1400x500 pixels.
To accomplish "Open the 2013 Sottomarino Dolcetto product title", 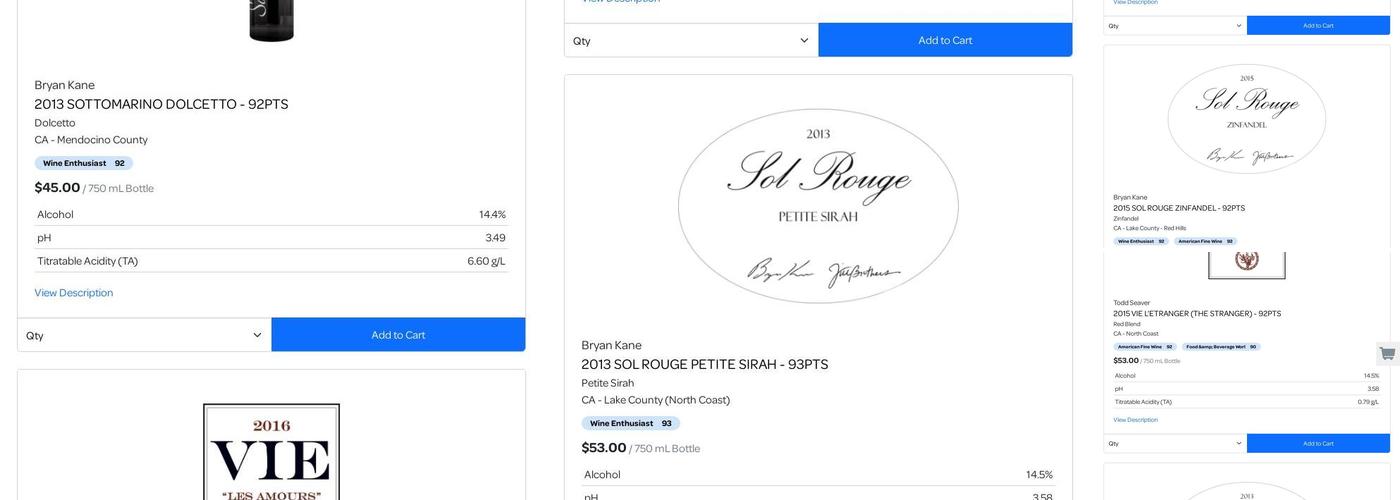I will (161, 104).
